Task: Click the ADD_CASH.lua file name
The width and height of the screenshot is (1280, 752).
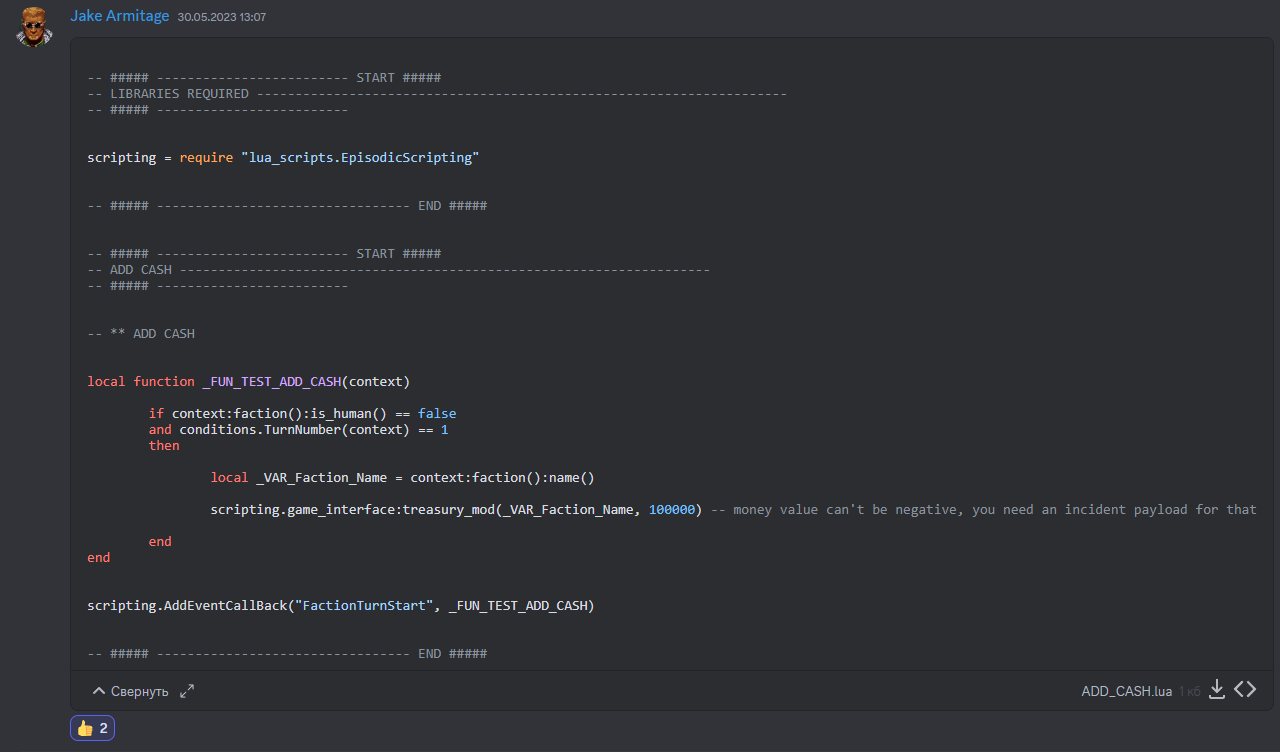Action: coord(1126,691)
